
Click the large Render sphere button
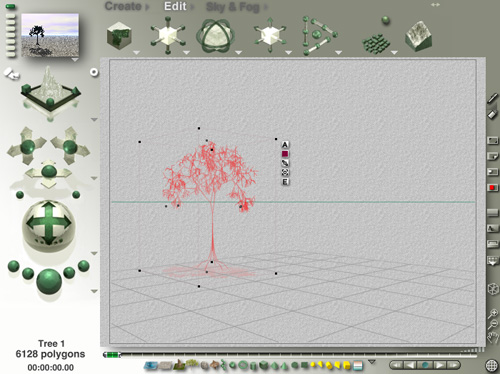[x=49, y=282]
